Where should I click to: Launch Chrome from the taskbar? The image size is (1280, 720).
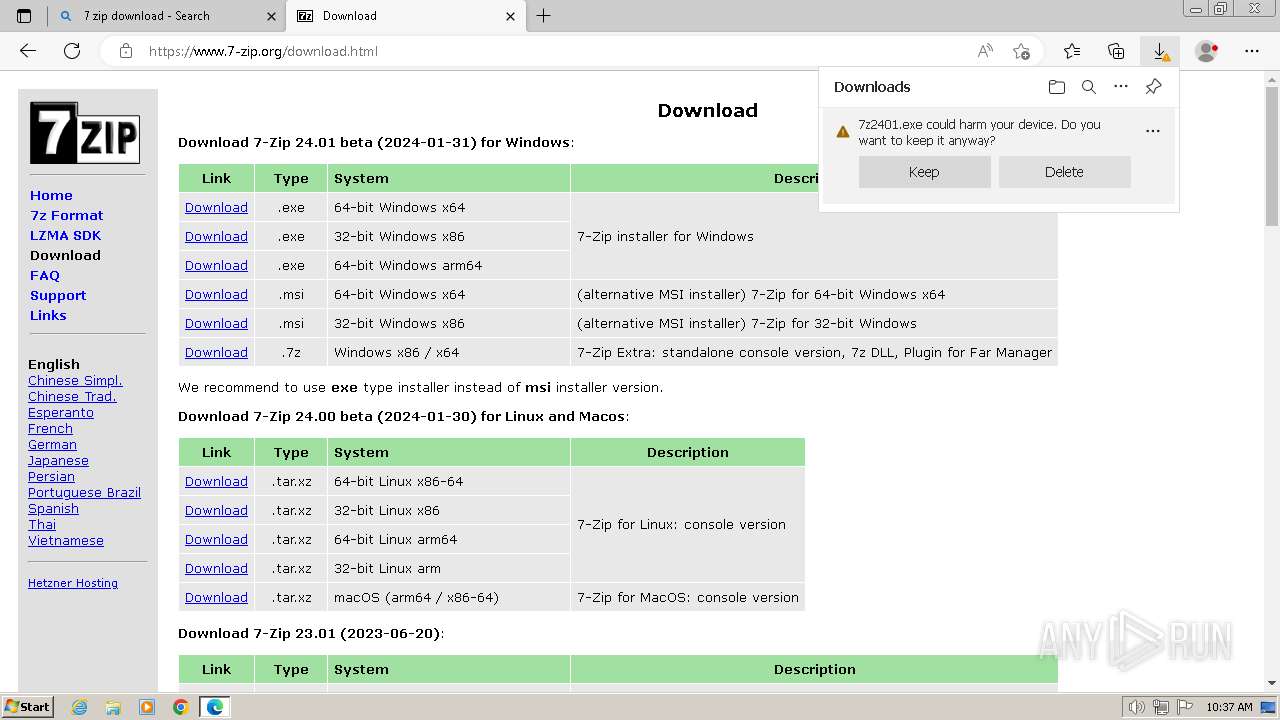(180, 707)
